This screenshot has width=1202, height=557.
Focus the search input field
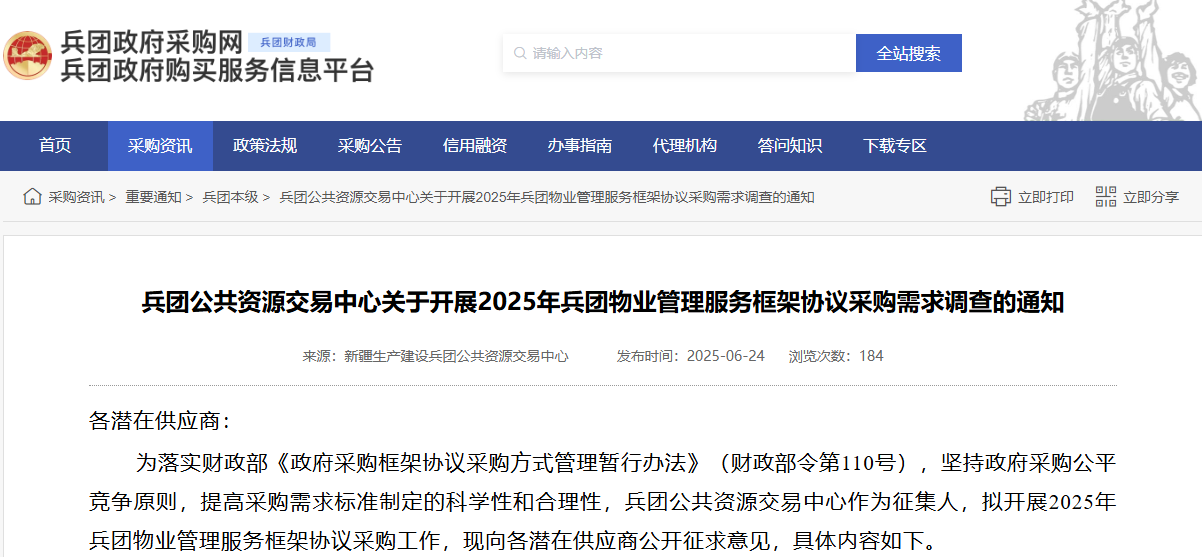pyautogui.click(x=679, y=53)
